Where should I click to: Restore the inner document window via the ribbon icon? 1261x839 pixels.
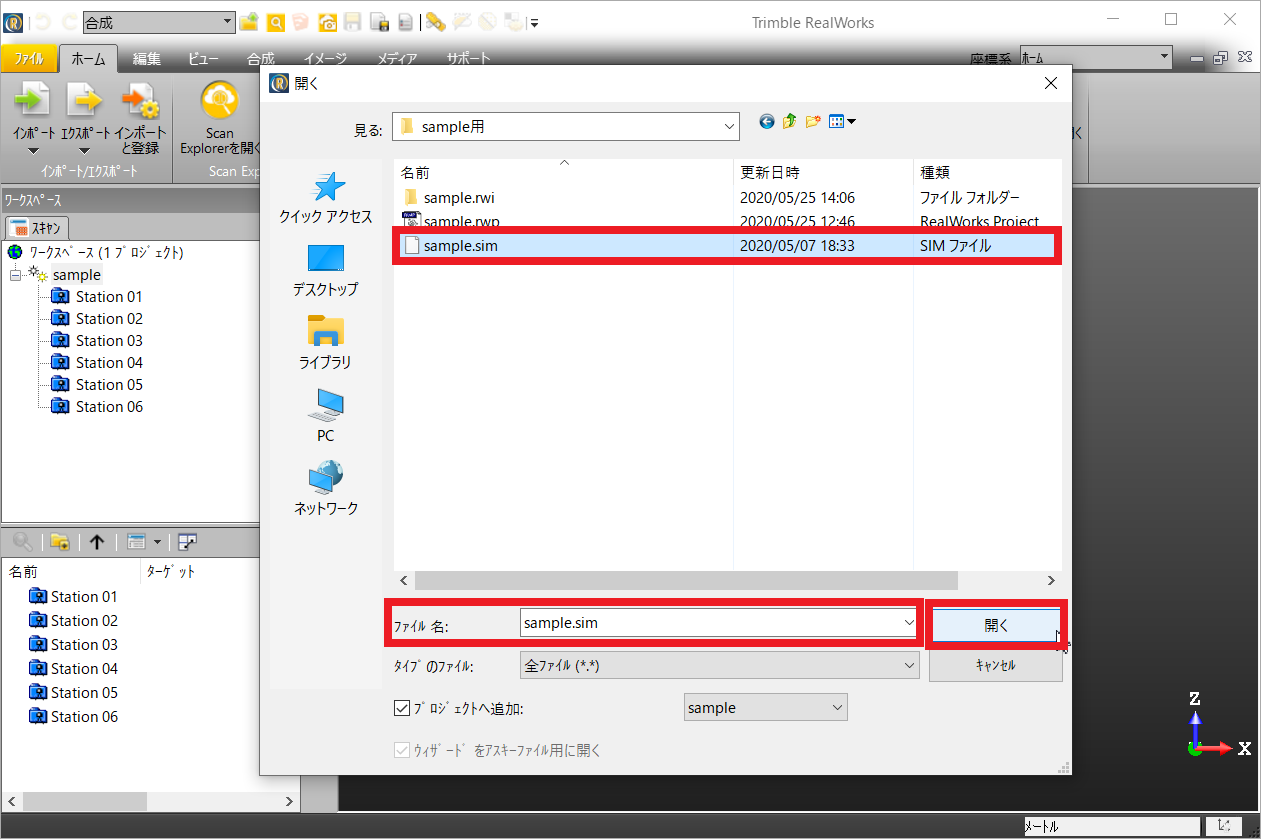coord(1220,59)
